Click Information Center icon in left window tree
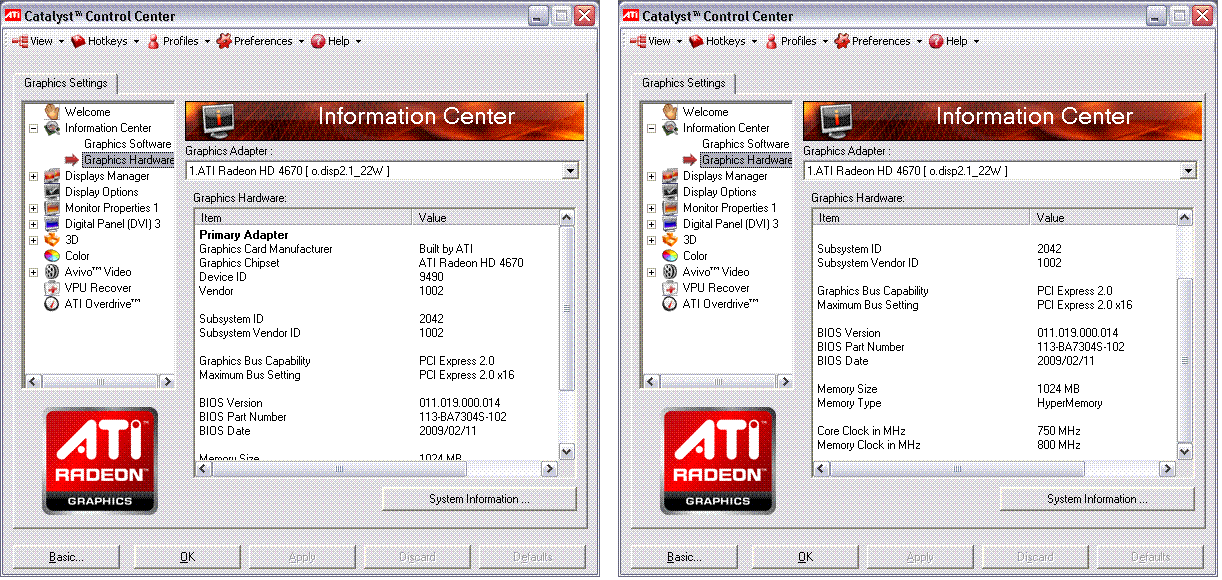Image resolution: width=1222 pixels, height=580 pixels. pos(52,128)
